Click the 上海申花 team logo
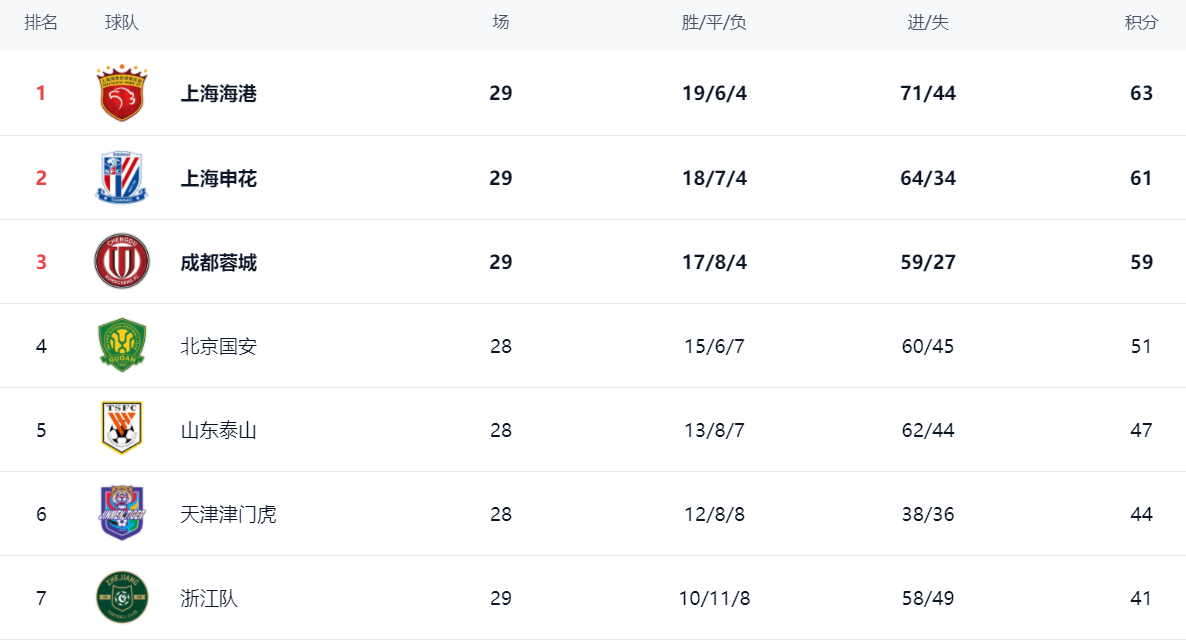The image size is (1186, 641). (x=122, y=178)
